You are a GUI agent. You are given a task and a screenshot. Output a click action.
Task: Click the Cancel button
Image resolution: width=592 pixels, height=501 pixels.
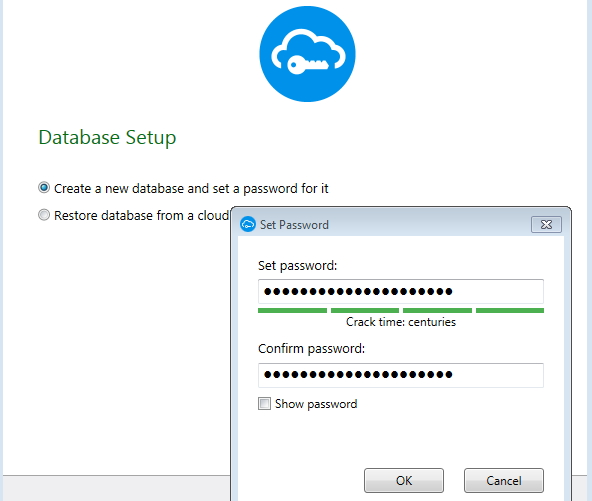pos(504,481)
